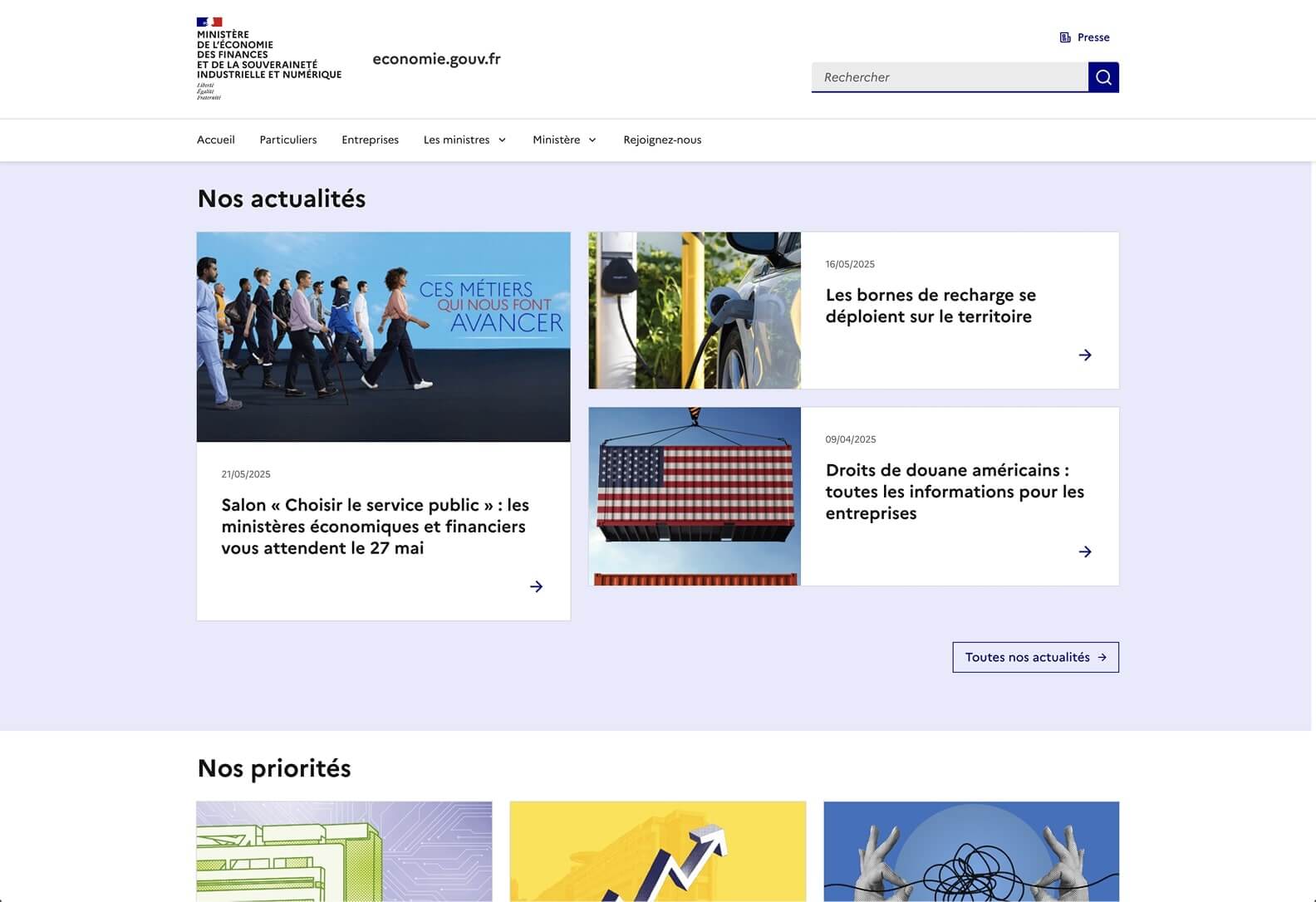Open the Accueil menu item
Viewport: 1316px width, 902px height.
click(x=215, y=140)
